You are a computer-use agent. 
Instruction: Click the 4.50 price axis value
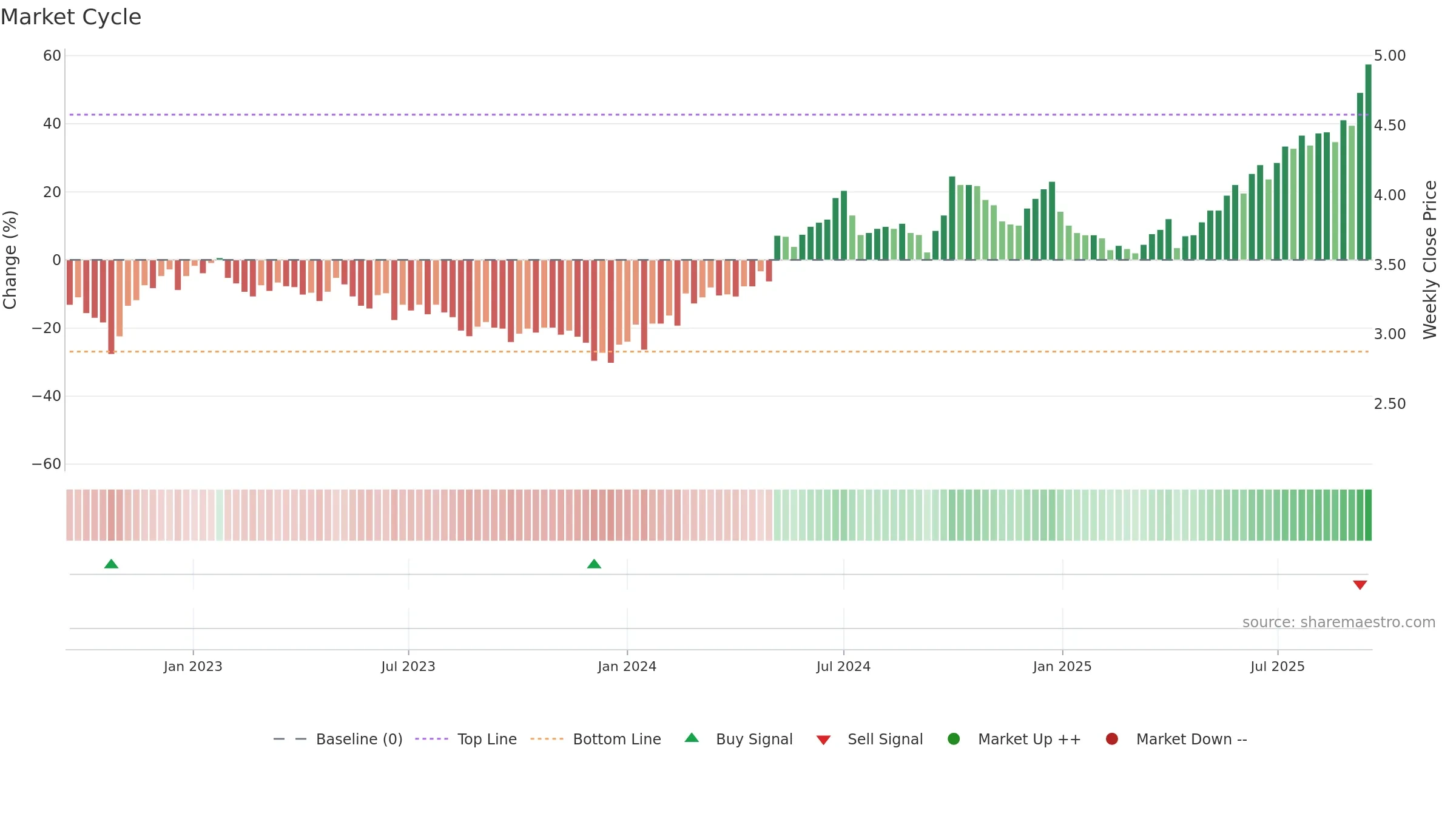(x=1390, y=126)
